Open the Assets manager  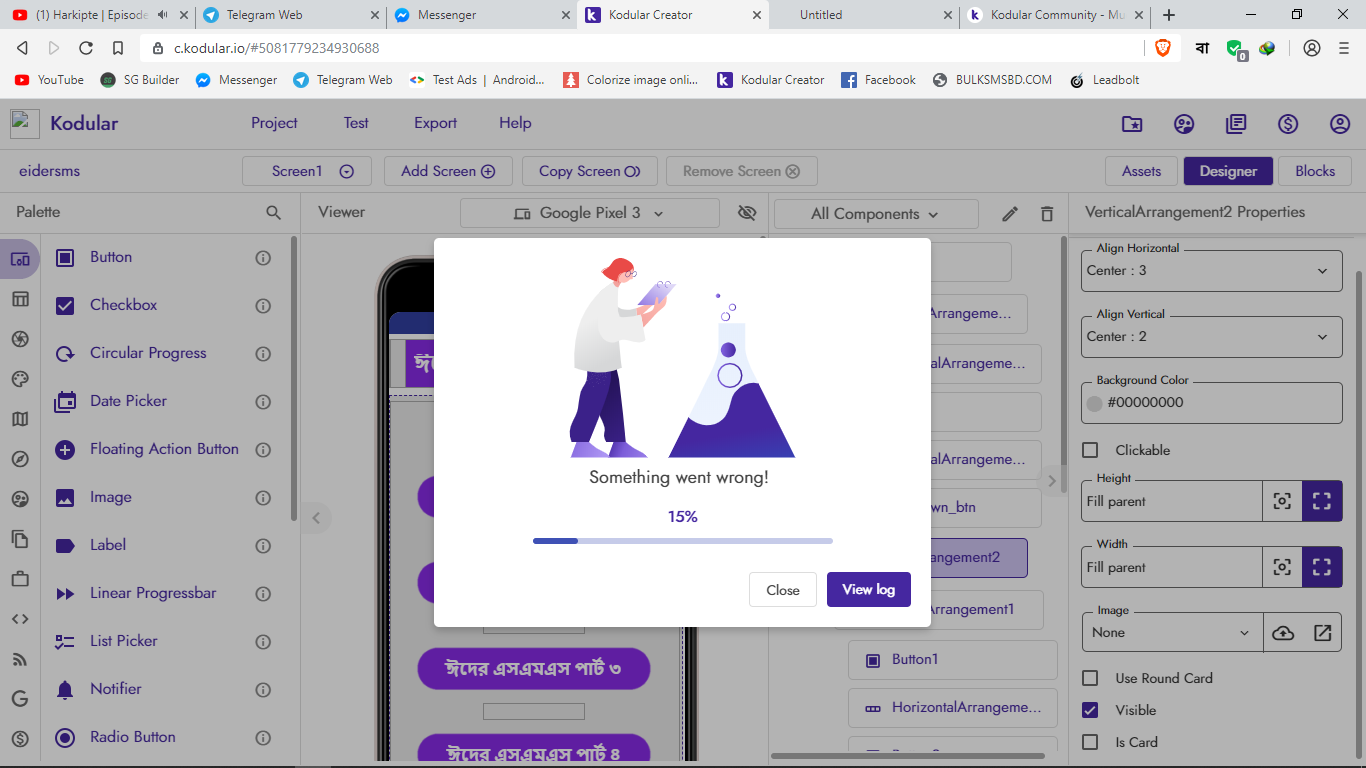point(1141,171)
